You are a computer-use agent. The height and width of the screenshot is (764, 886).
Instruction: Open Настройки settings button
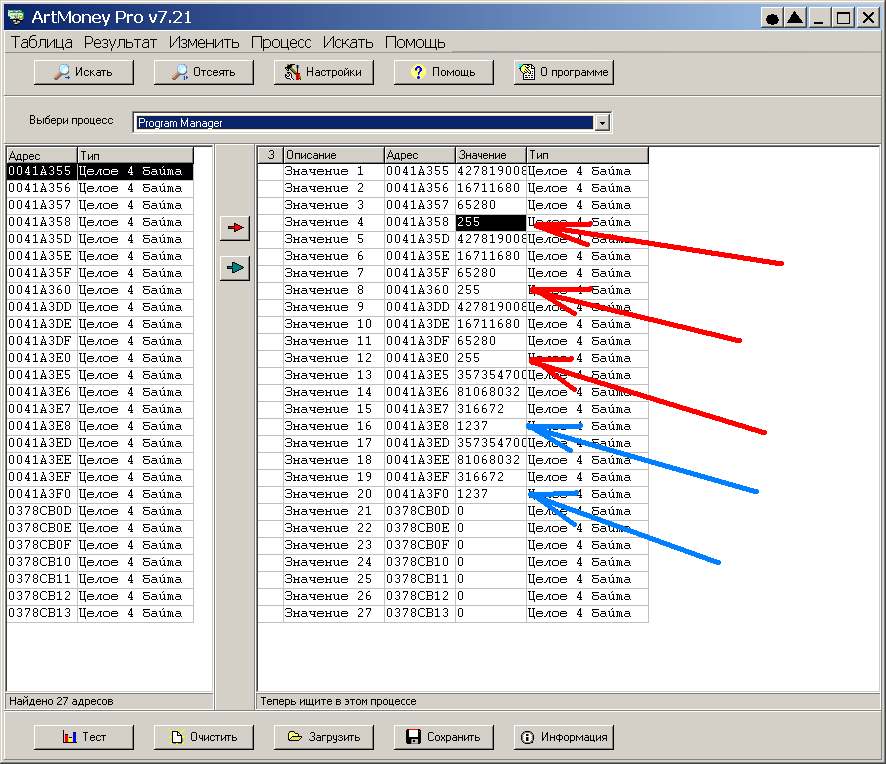tap(323, 72)
